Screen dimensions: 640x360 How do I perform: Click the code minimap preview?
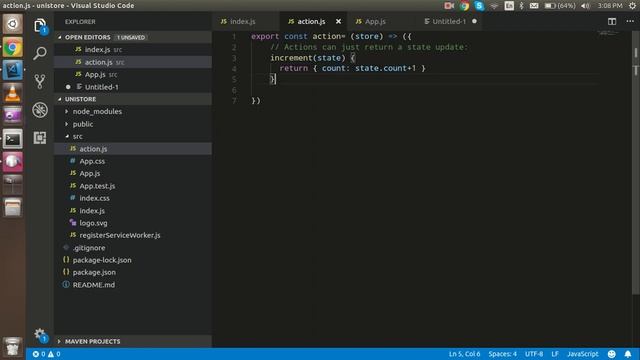(608, 33)
